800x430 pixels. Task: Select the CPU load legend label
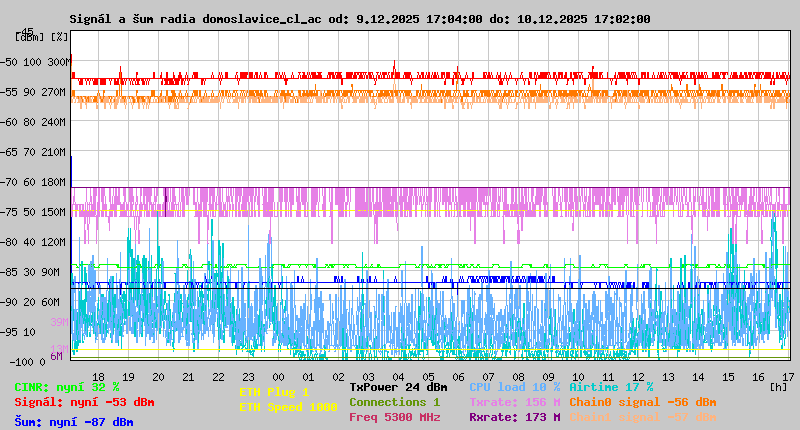[x=514, y=387]
